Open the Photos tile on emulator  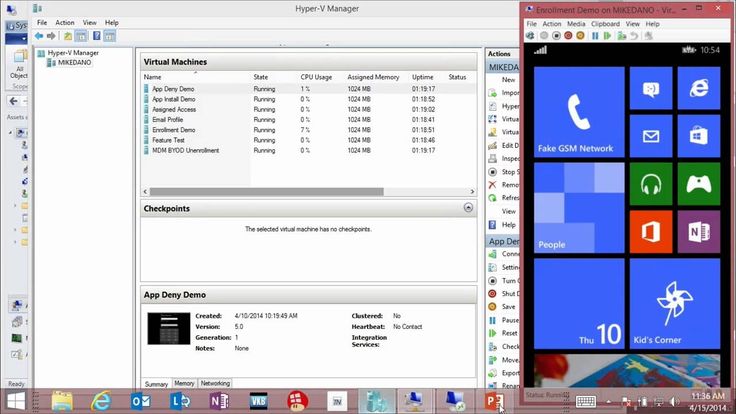tap(627, 371)
